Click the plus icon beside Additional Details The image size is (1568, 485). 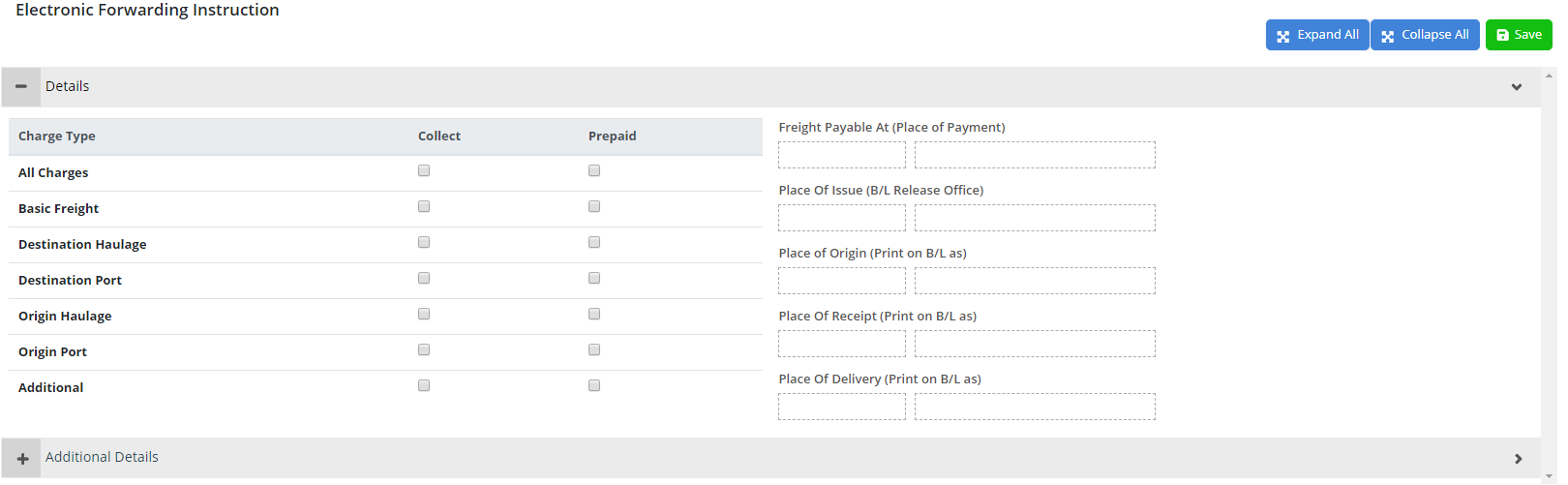point(22,459)
